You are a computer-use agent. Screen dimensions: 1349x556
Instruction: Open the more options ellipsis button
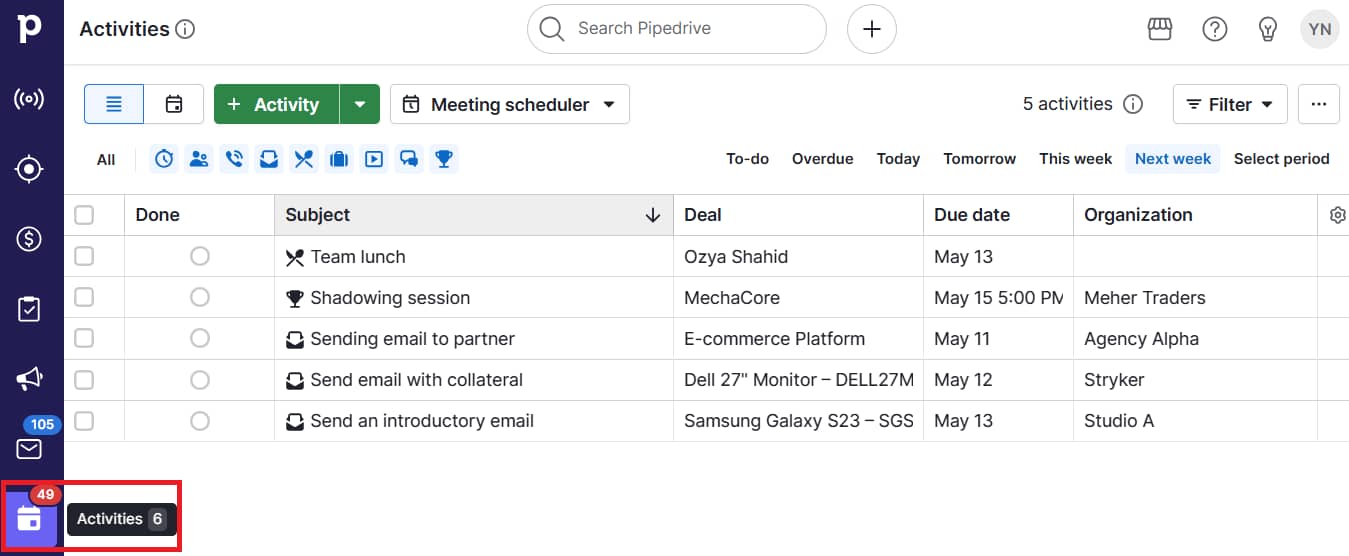(x=1319, y=104)
